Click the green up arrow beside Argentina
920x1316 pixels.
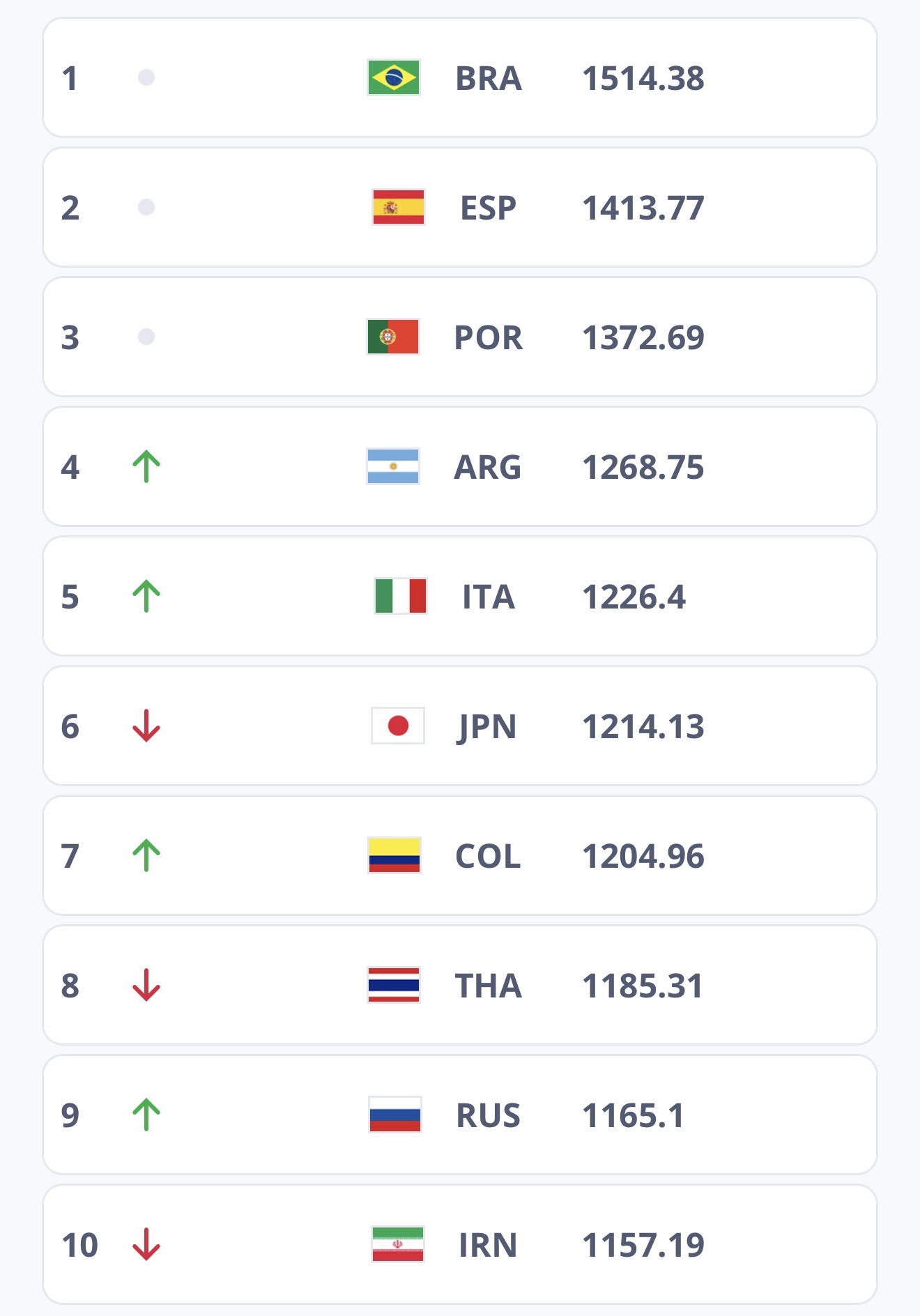coord(146,466)
